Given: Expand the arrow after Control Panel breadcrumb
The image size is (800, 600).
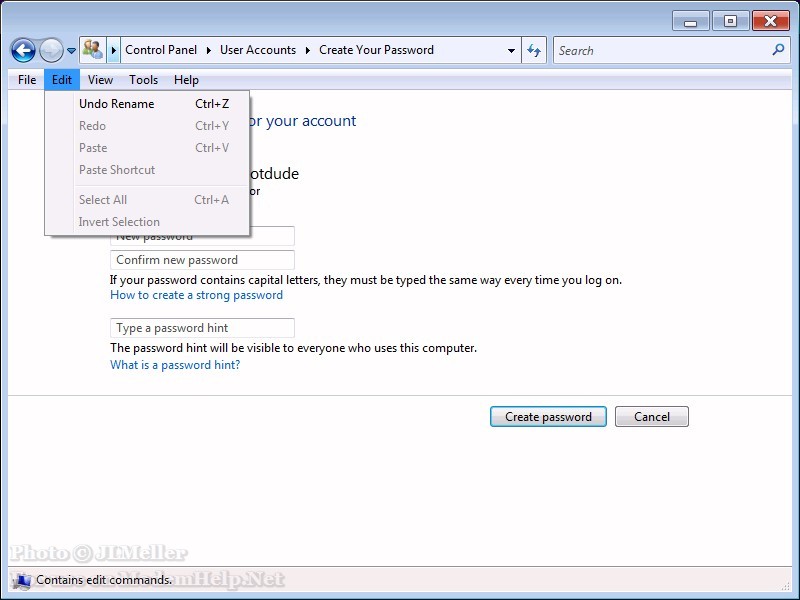Looking at the screenshot, I should point(209,50).
